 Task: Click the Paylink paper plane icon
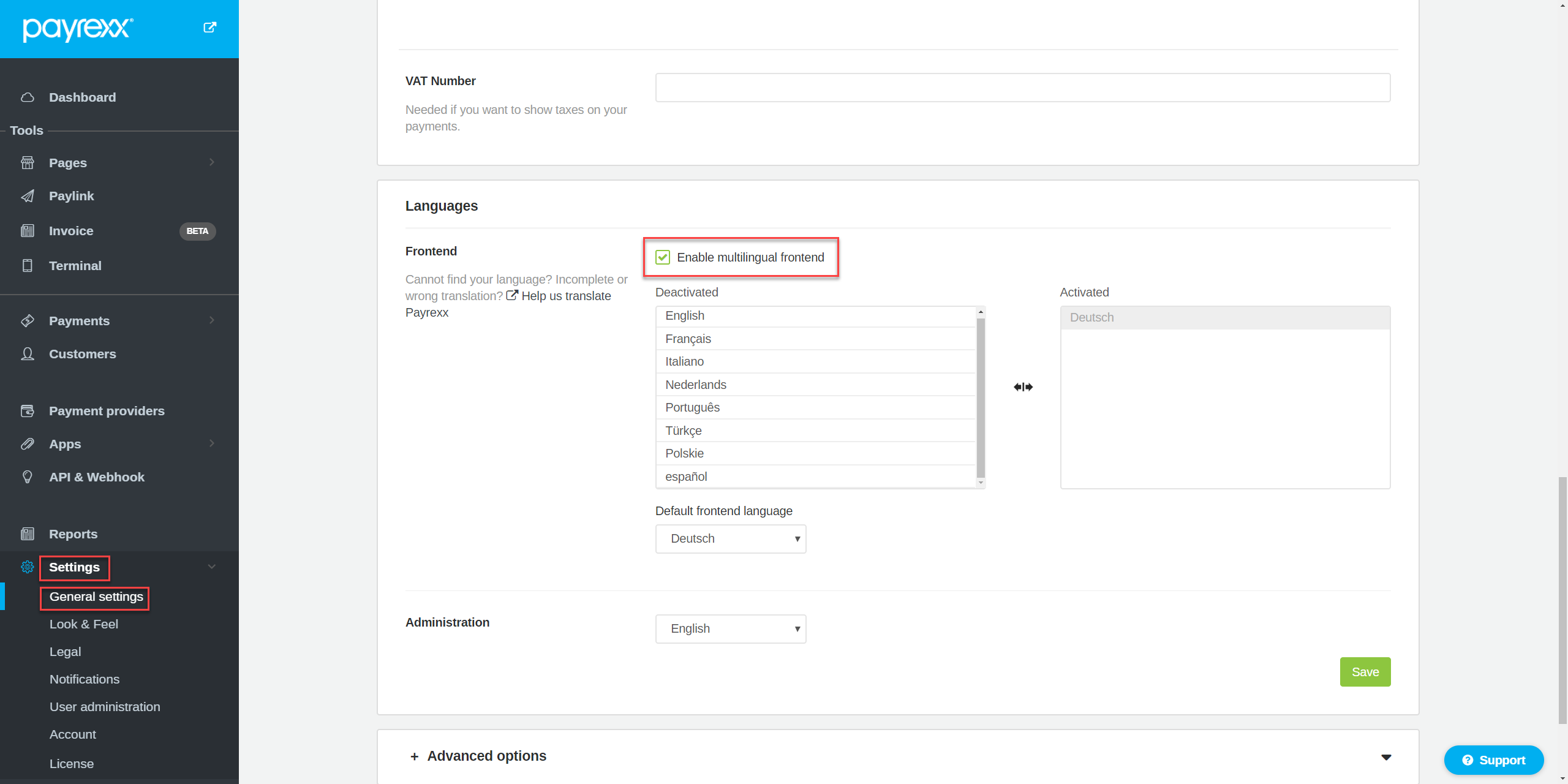click(28, 196)
